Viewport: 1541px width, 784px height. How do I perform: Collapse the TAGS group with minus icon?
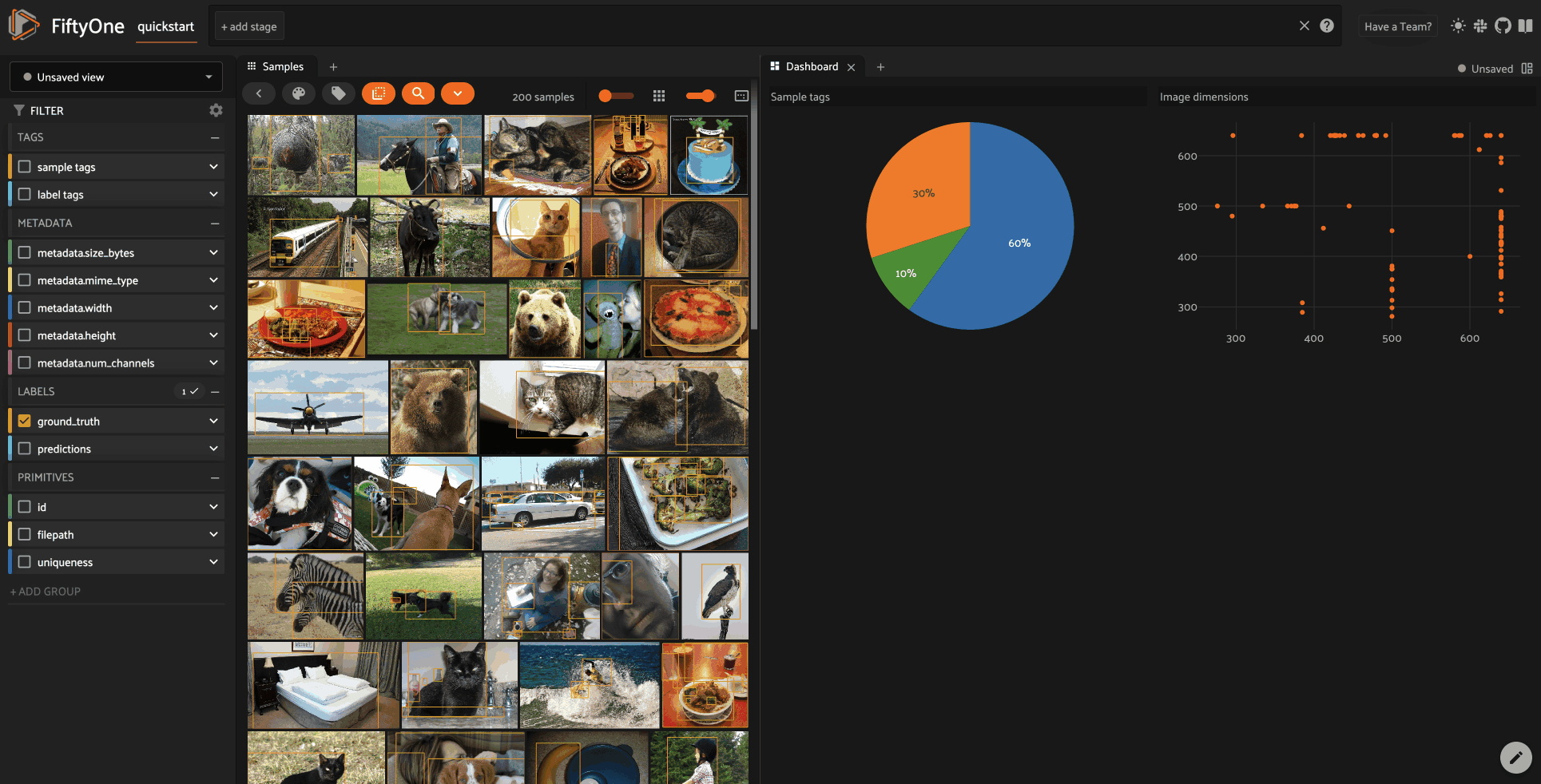[x=215, y=137]
